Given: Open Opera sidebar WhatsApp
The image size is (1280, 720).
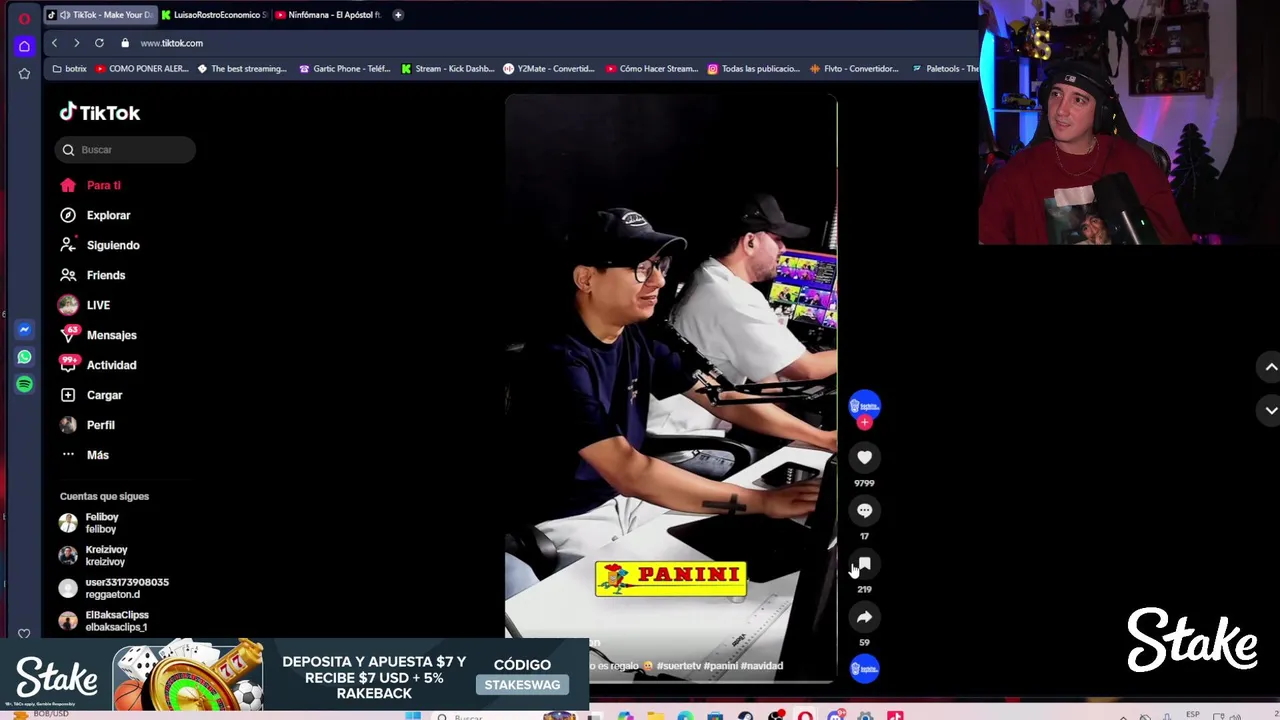Looking at the screenshot, I should 24,357.
